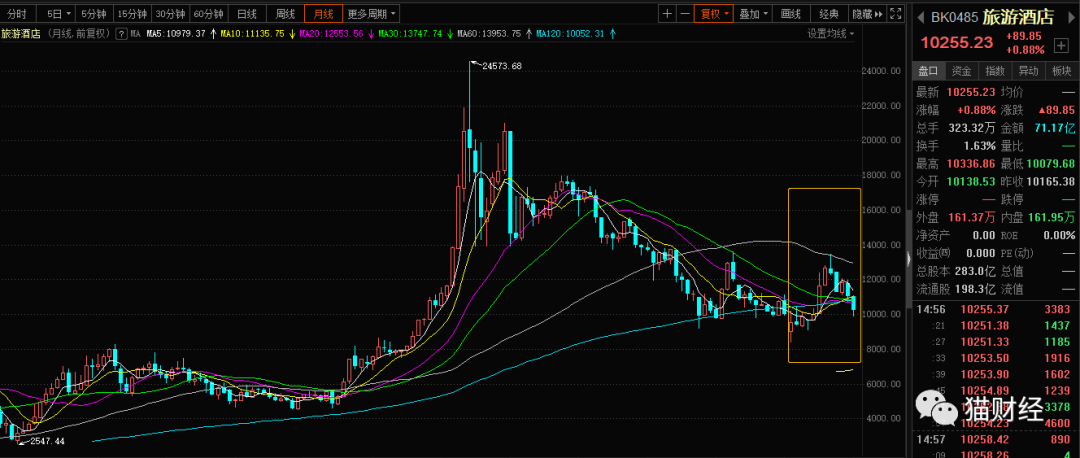
Task: Collapse right panel using side arrow handle
Action: pos(908,261)
